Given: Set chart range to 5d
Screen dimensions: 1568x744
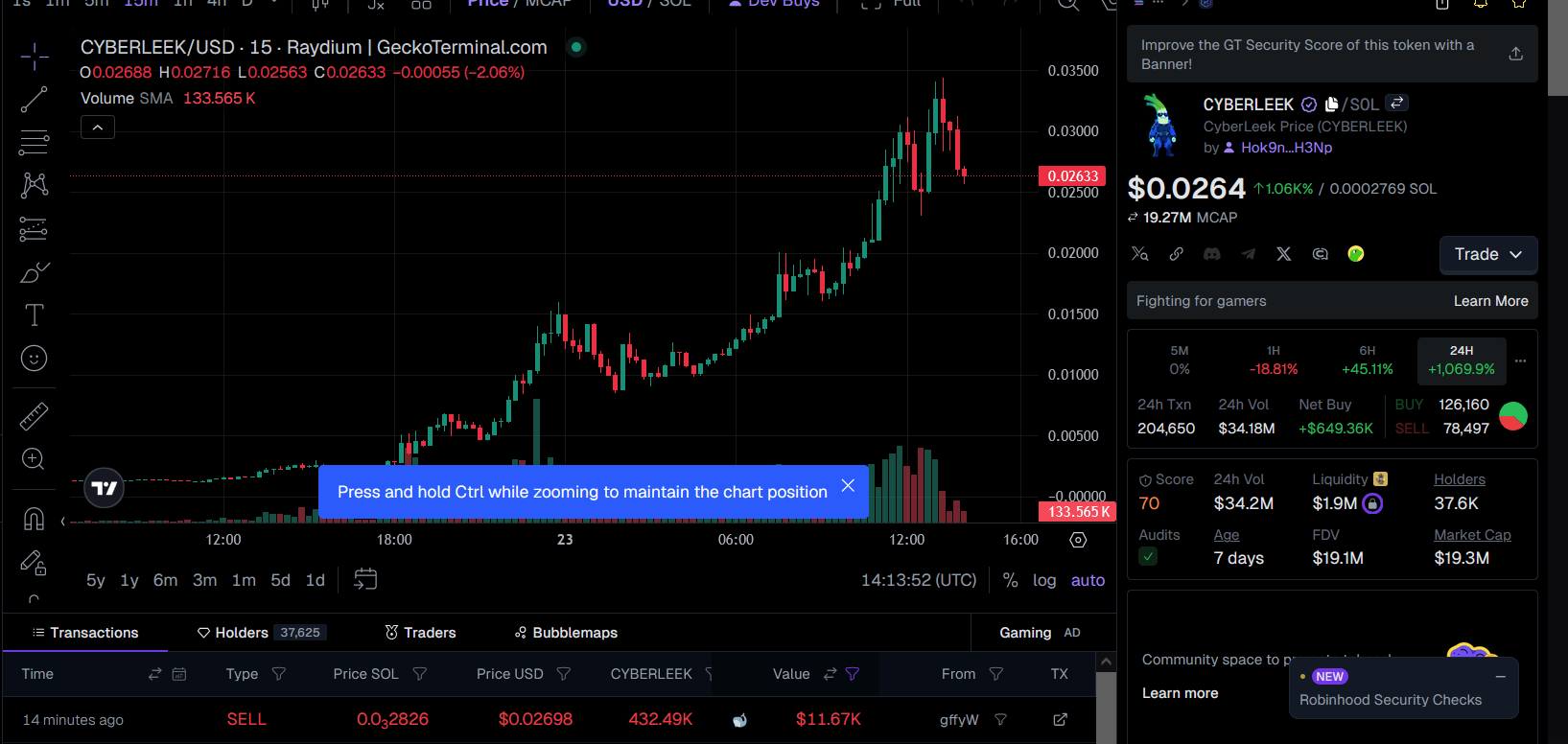Looking at the screenshot, I should 281,580.
